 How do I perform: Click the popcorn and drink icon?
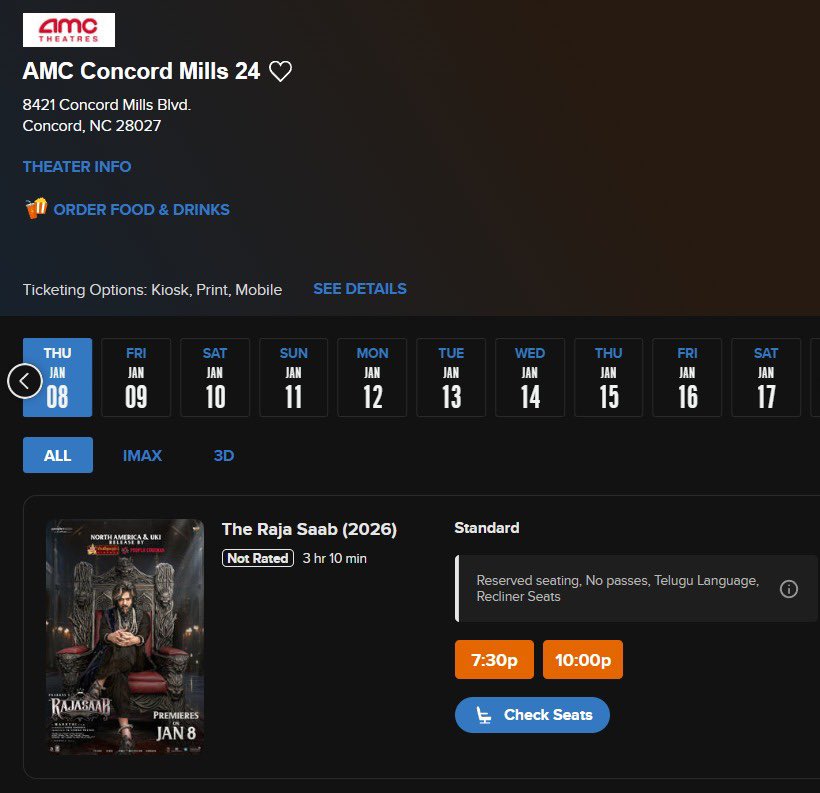[36, 209]
